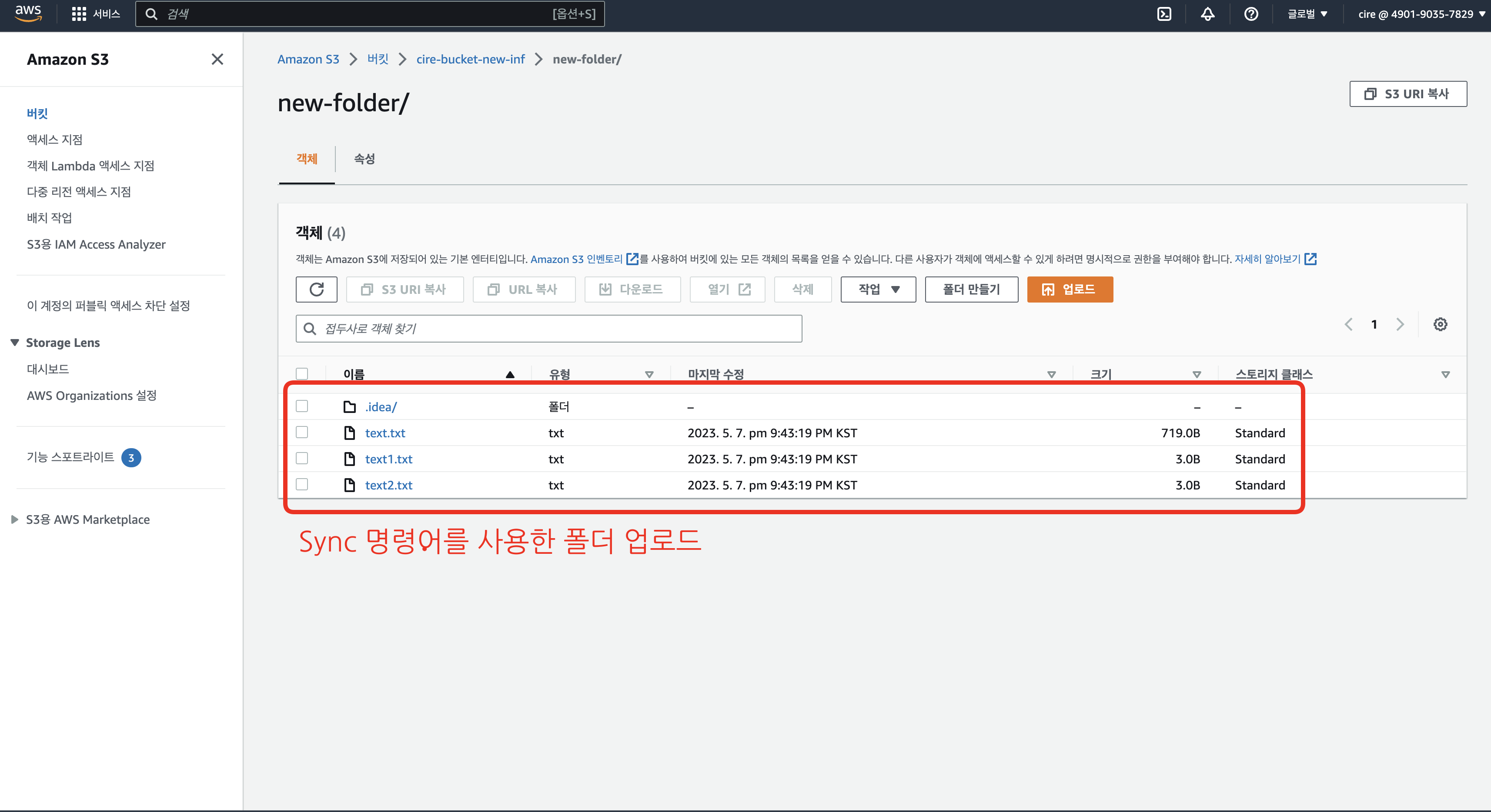
Task: Click 버킷 breadcrumb link
Action: (x=378, y=59)
